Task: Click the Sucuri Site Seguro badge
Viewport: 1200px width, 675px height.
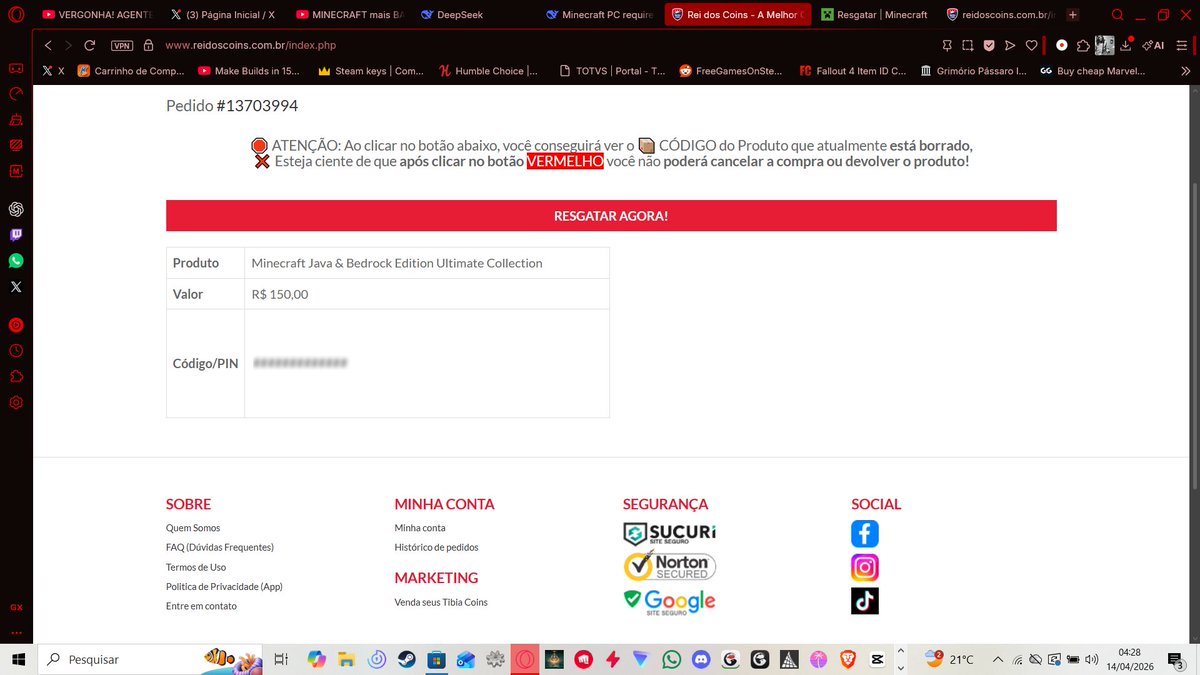Action: pos(670,534)
